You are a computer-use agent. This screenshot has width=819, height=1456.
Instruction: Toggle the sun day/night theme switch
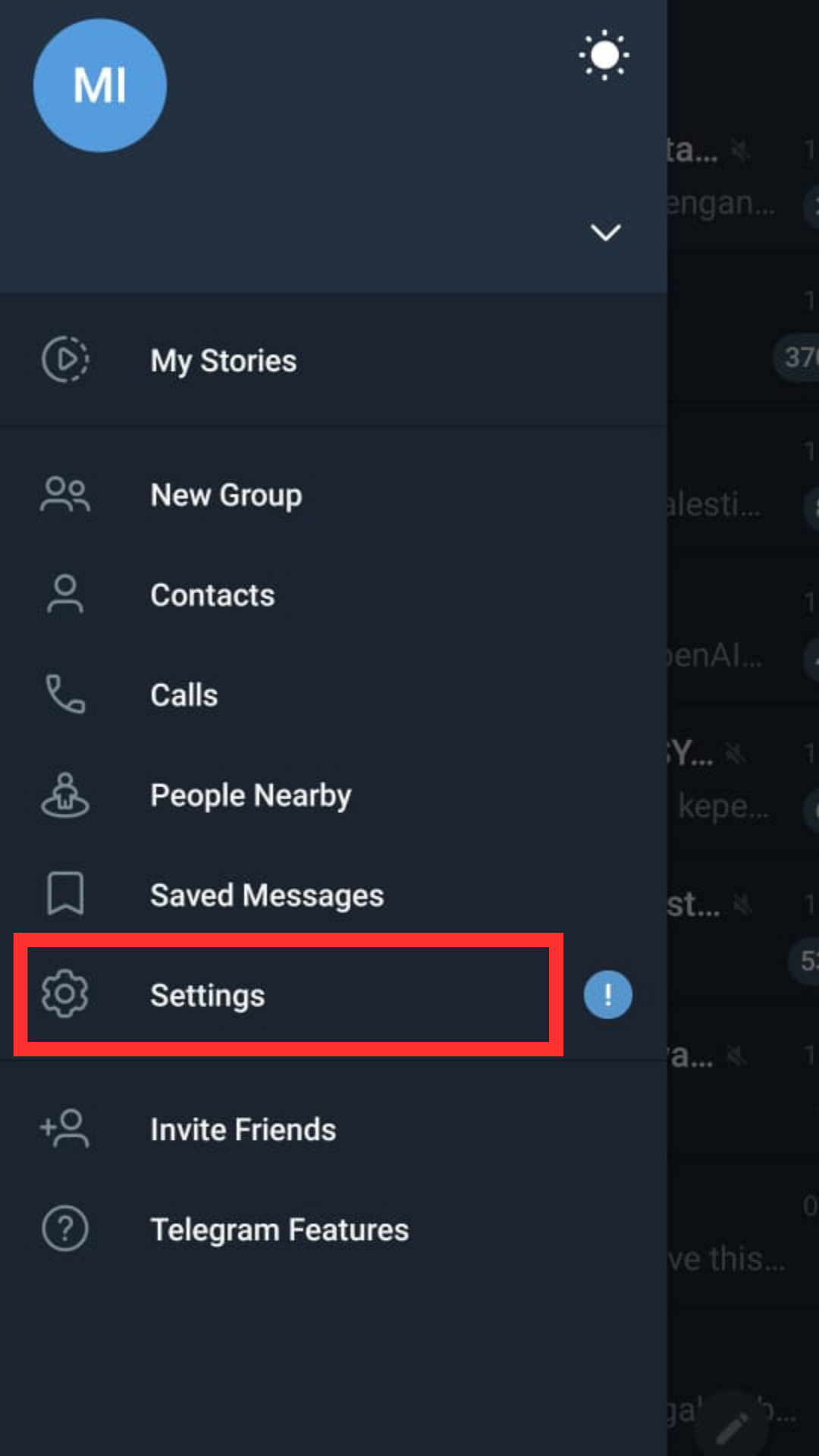(x=604, y=55)
